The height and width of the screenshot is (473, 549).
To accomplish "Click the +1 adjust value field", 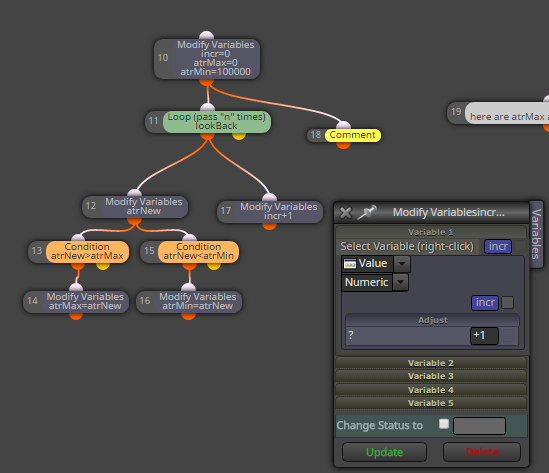I will (484, 336).
